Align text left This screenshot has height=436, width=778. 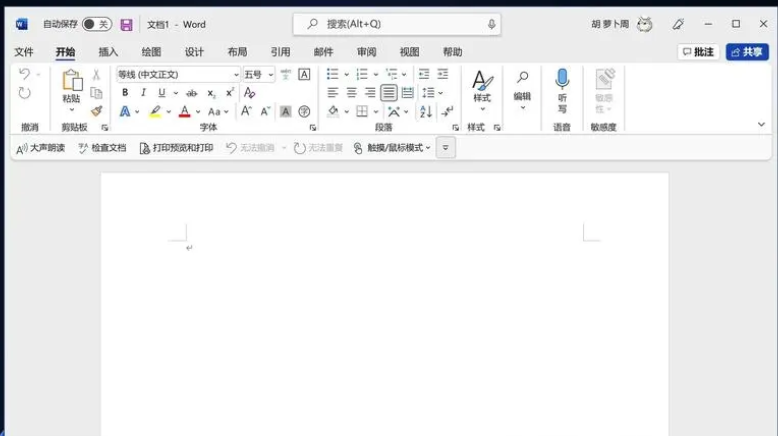pyautogui.click(x=332, y=93)
